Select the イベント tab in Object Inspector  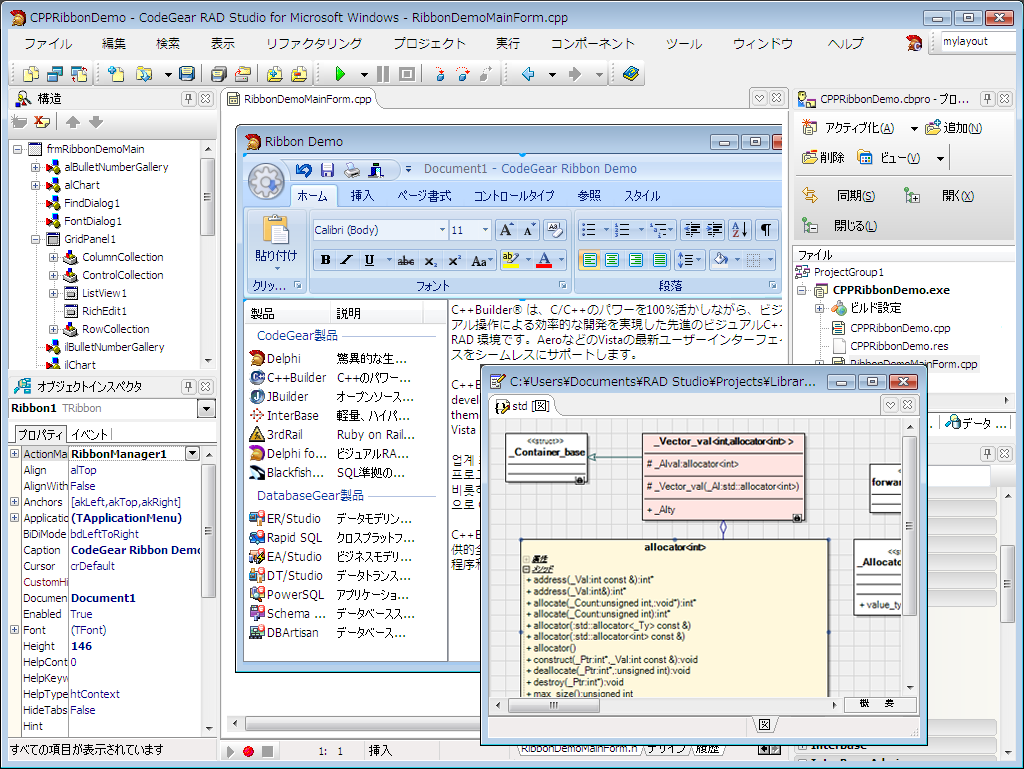[89, 435]
